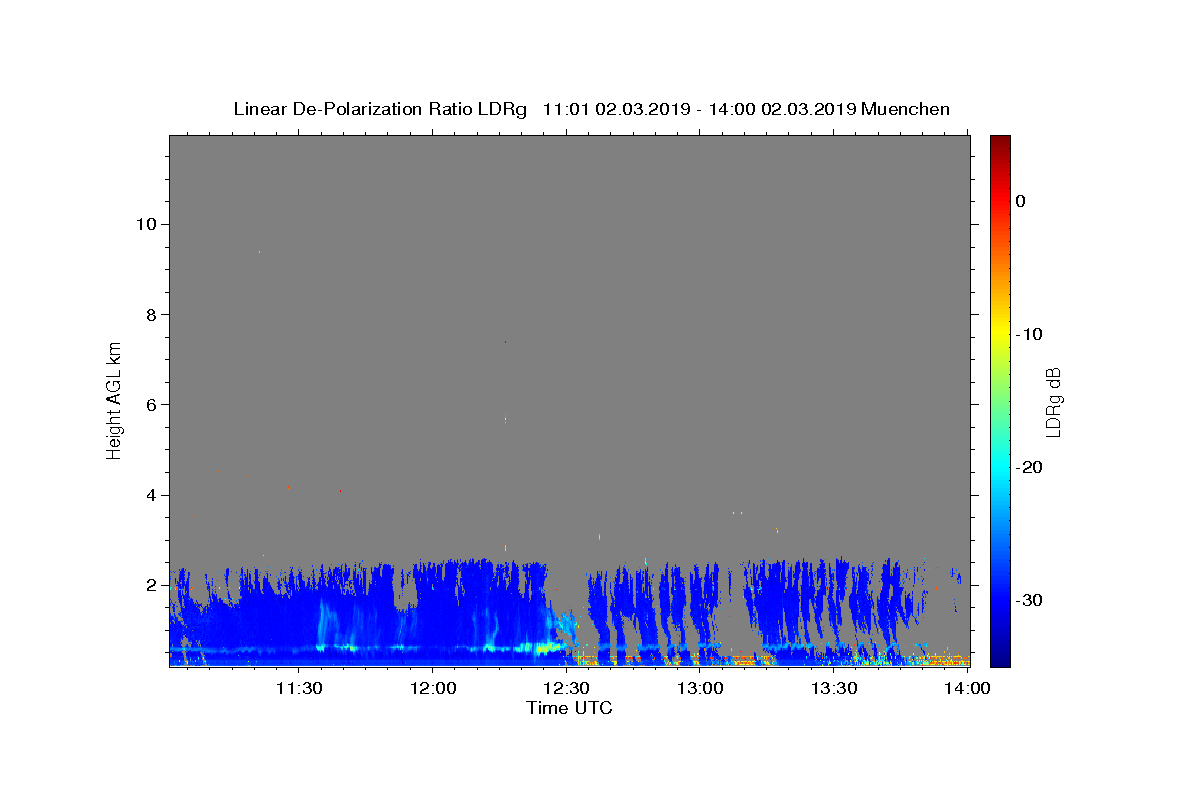The image size is (1200, 800).
Task: Click the colorbar value -30
Action: [x=1031, y=600]
